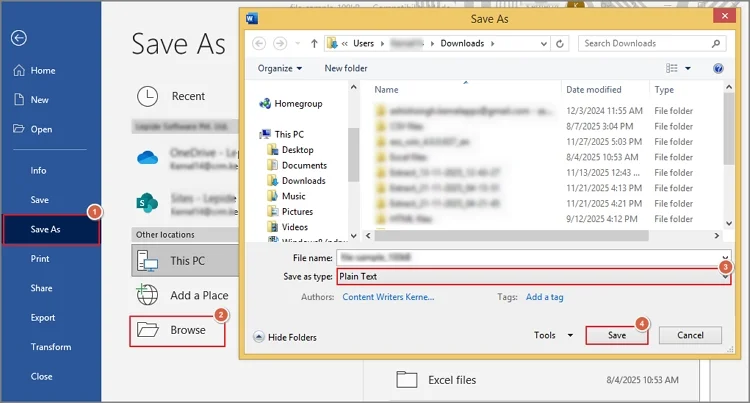750x403 pixels.
Task: Open the recent locations dropdown arrow
Action: tap(298, 44)
